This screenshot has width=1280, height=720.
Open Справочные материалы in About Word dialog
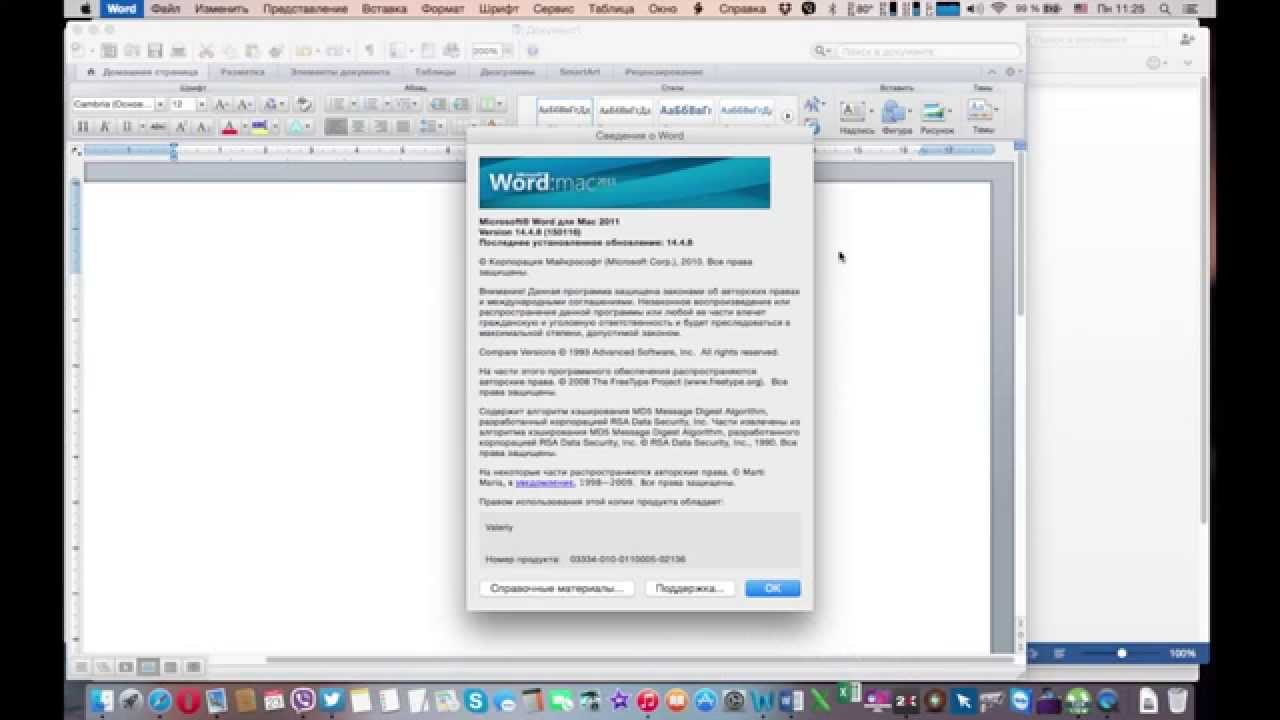556,588
